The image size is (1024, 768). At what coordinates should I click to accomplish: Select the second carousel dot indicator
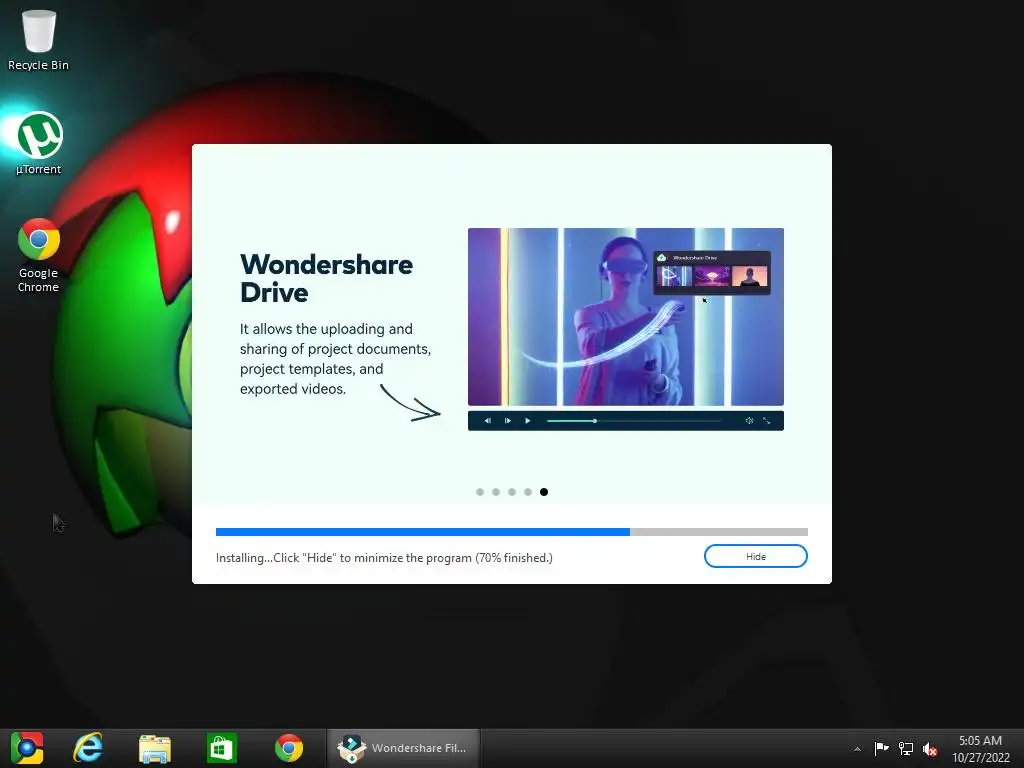click(496, 492)
